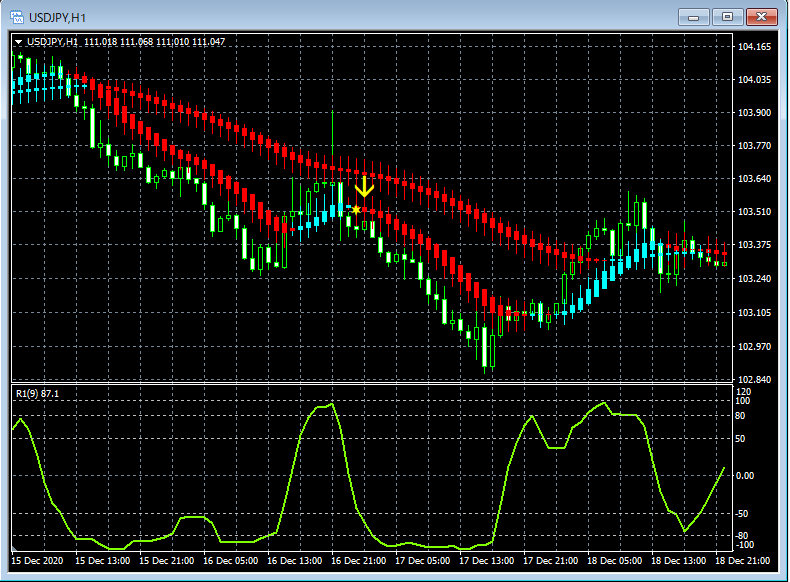Click the 104.165 price scale label
The height and width of the screenshot is (582, 790).
click(x=754, y=47)
